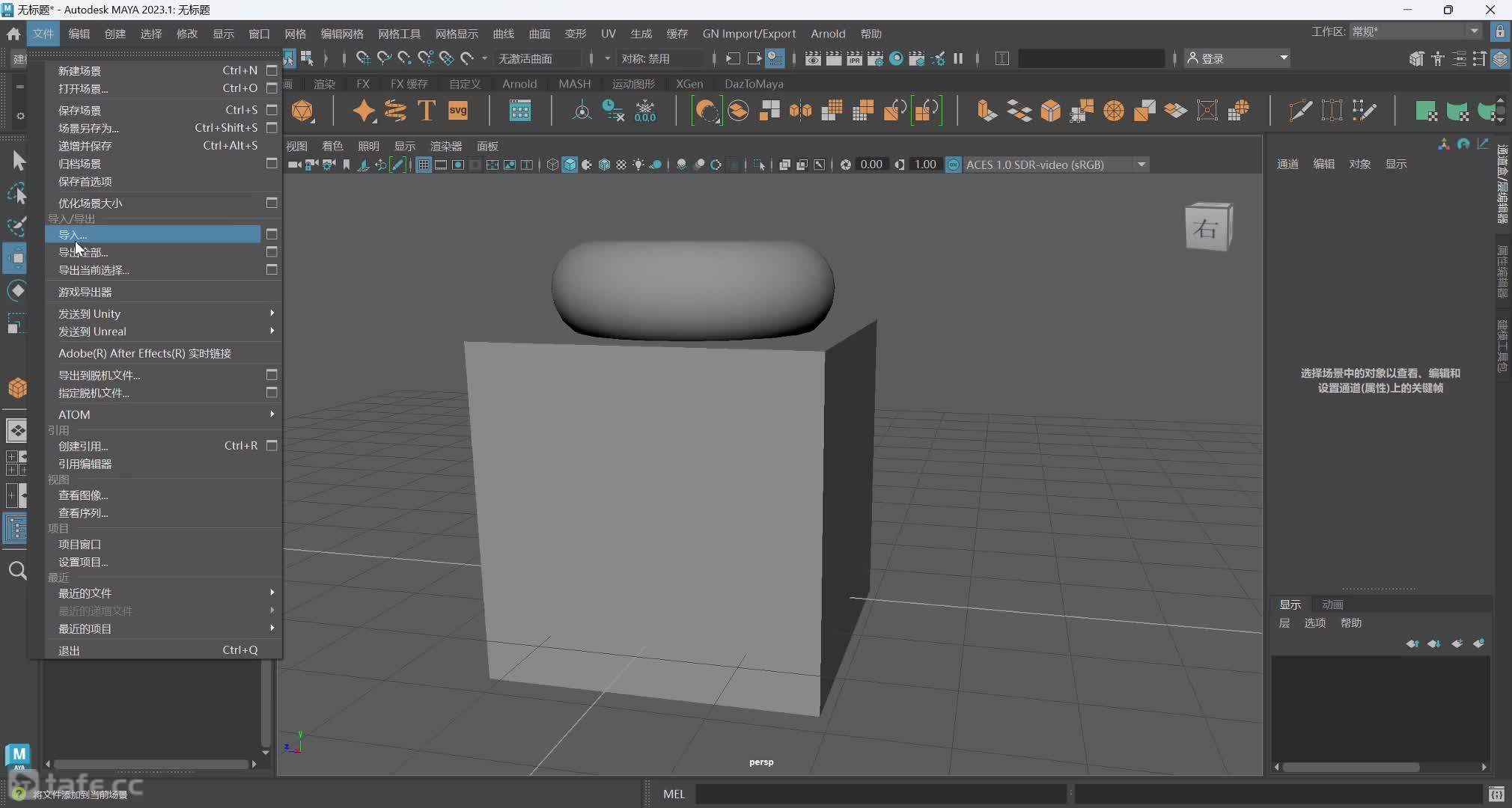Click the polygon sphere shelf icon

coord(302,111)
